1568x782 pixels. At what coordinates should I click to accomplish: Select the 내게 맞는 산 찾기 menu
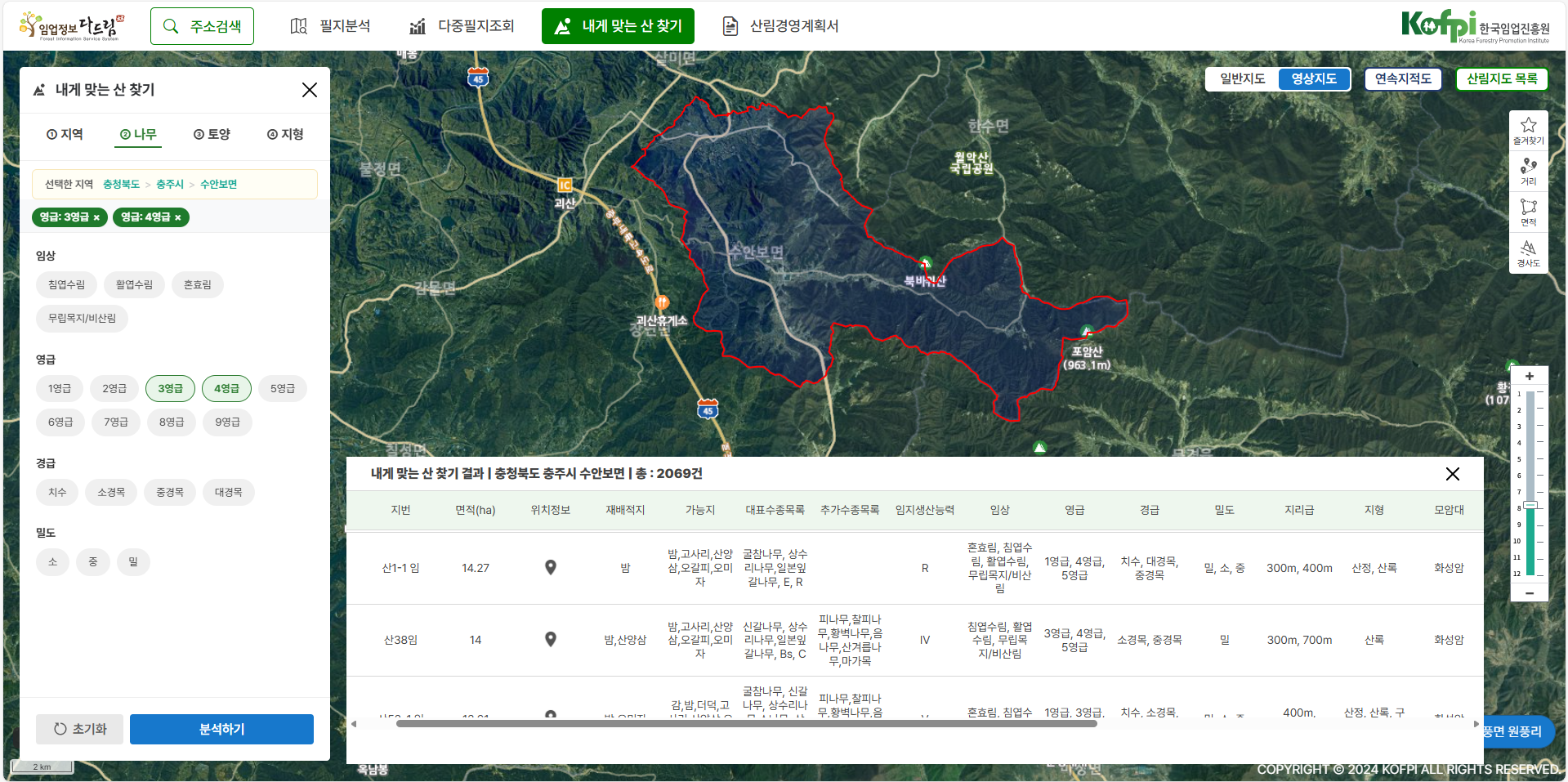pos(618,26)
